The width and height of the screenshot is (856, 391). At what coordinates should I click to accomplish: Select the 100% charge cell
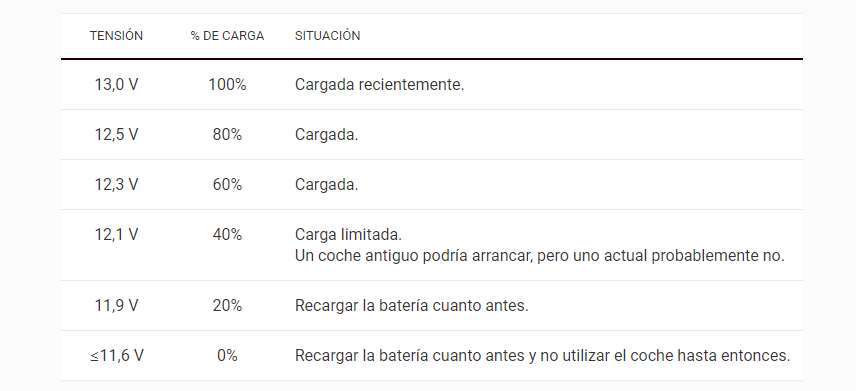point(227,85)
